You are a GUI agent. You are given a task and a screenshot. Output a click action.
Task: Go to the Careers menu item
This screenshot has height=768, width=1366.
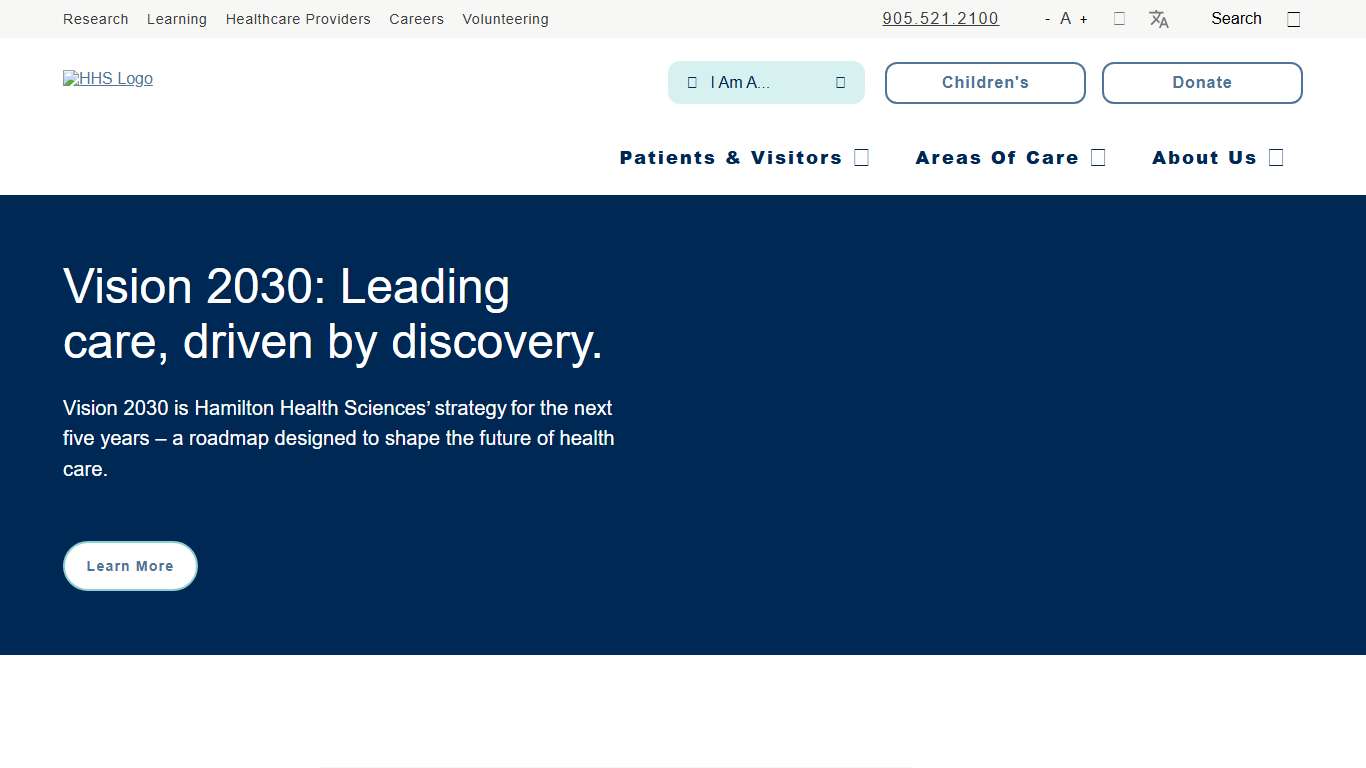point(416,19)
